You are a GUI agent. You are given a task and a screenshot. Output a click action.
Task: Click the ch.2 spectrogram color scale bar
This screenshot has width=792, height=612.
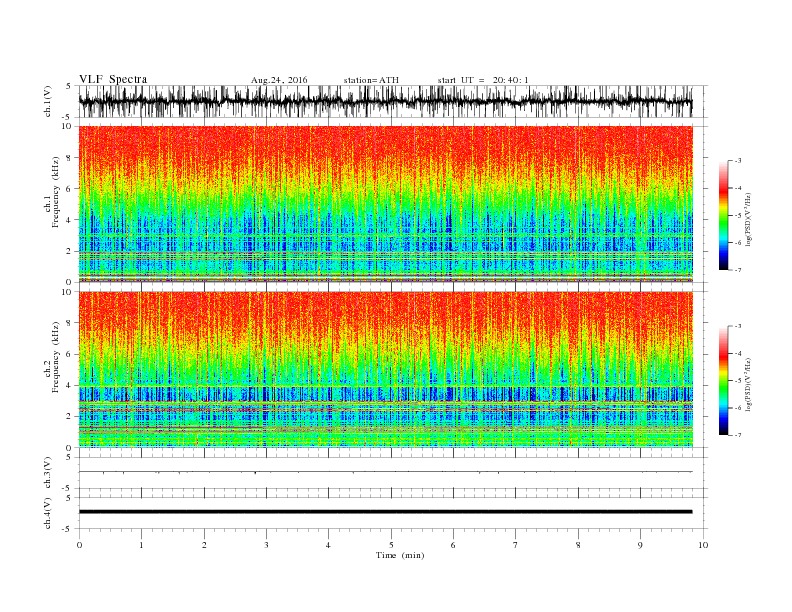point(723,380)
